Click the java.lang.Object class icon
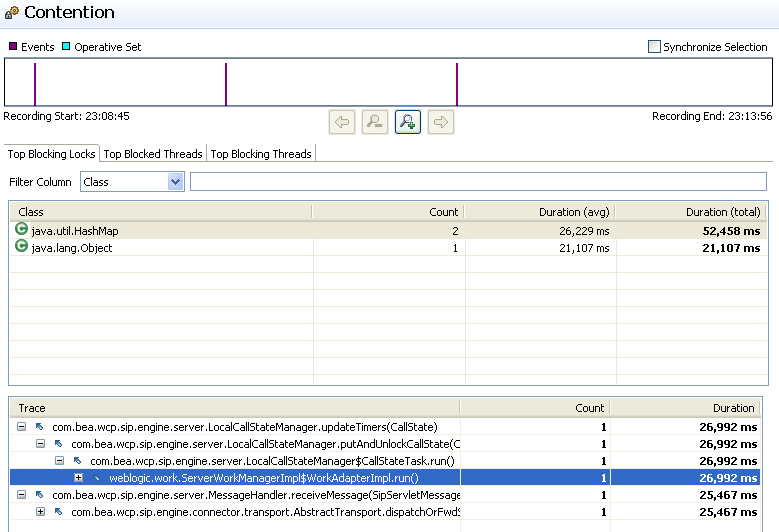The height and width of the screenshot is (532, 779). coord(22,247)
